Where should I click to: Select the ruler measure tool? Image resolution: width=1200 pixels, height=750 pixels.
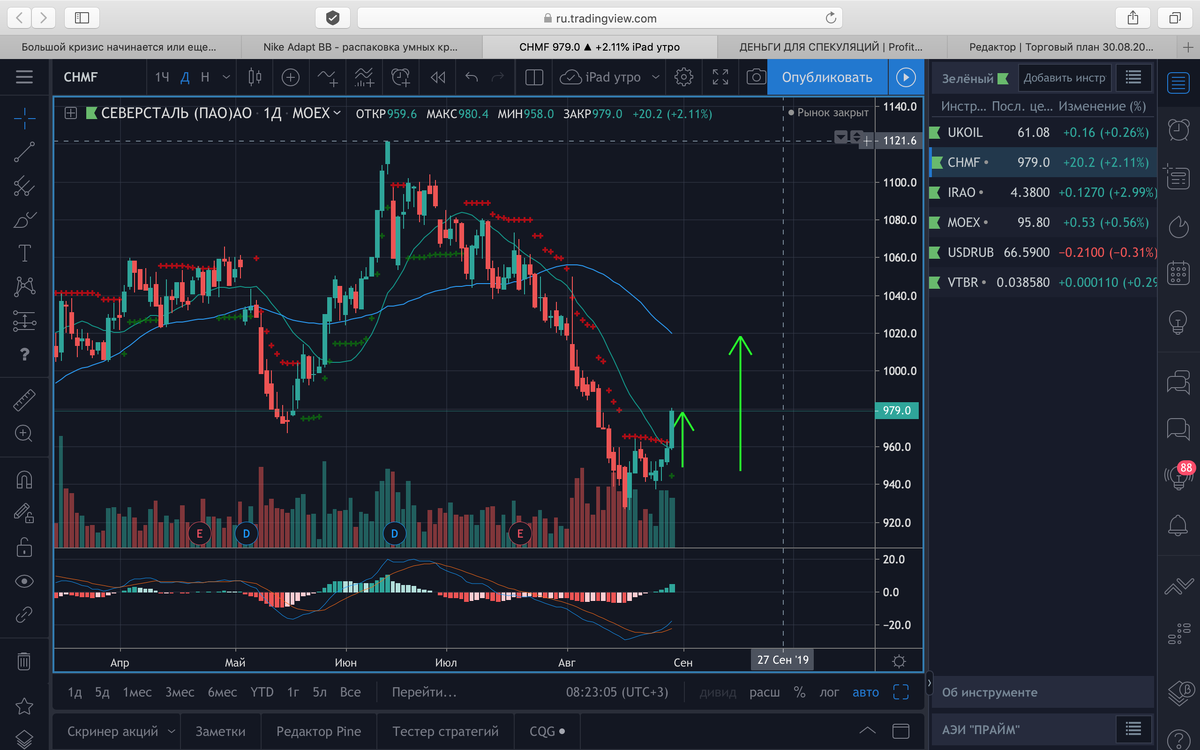pyautogui.click(x=25, y=400)
